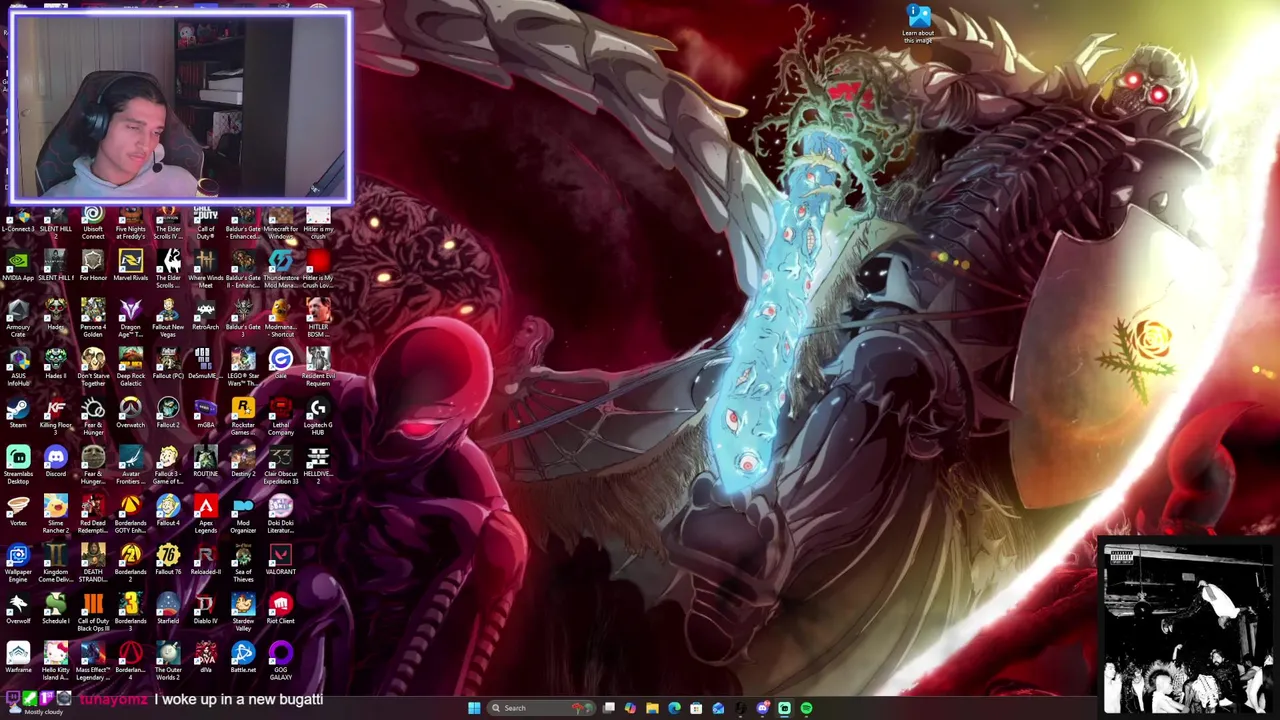Open Microsoft Store from the taskbar

point(696,708)
